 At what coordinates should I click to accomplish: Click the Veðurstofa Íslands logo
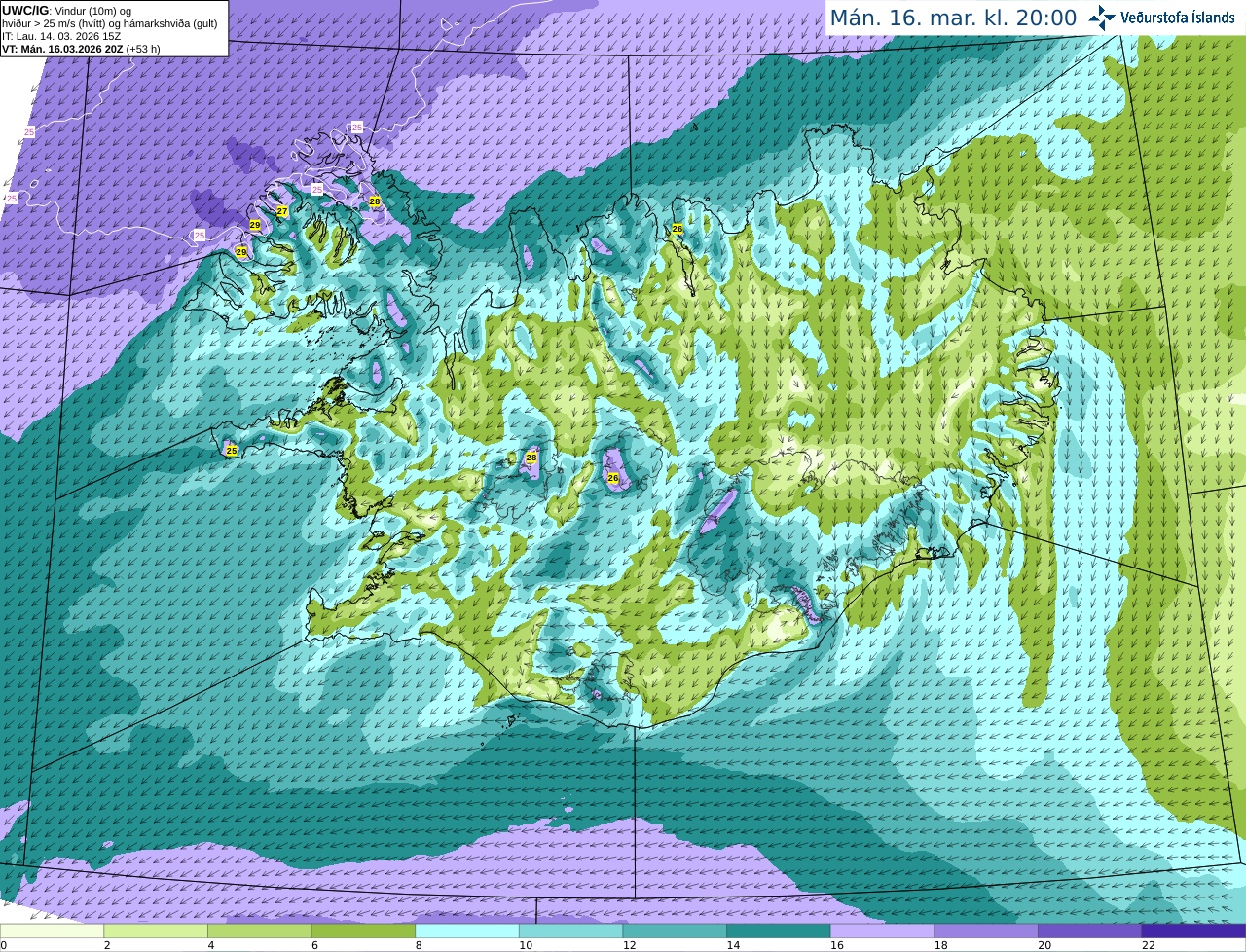(1161, 18)
